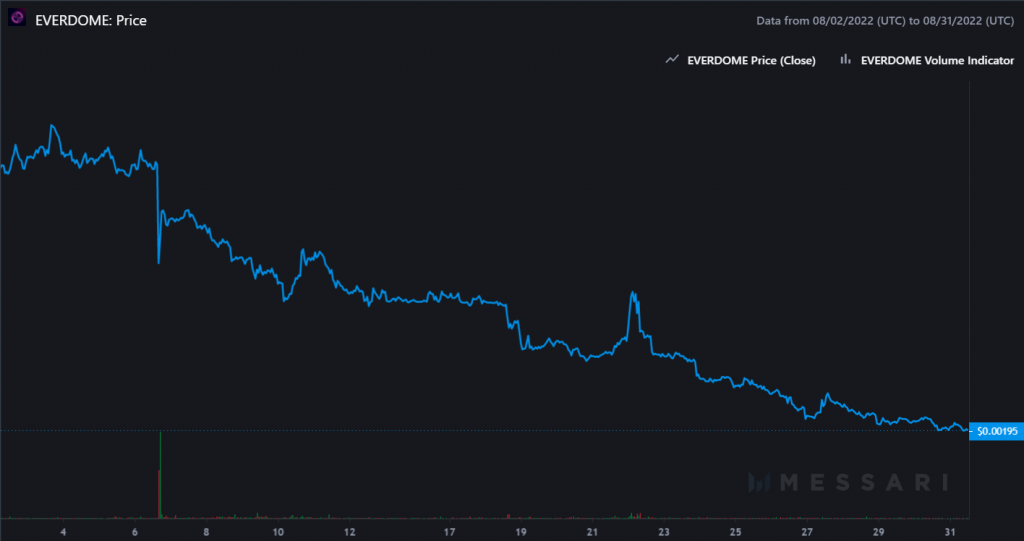
Task: Click the x-axis date label 19
Action: pos(521,531)
